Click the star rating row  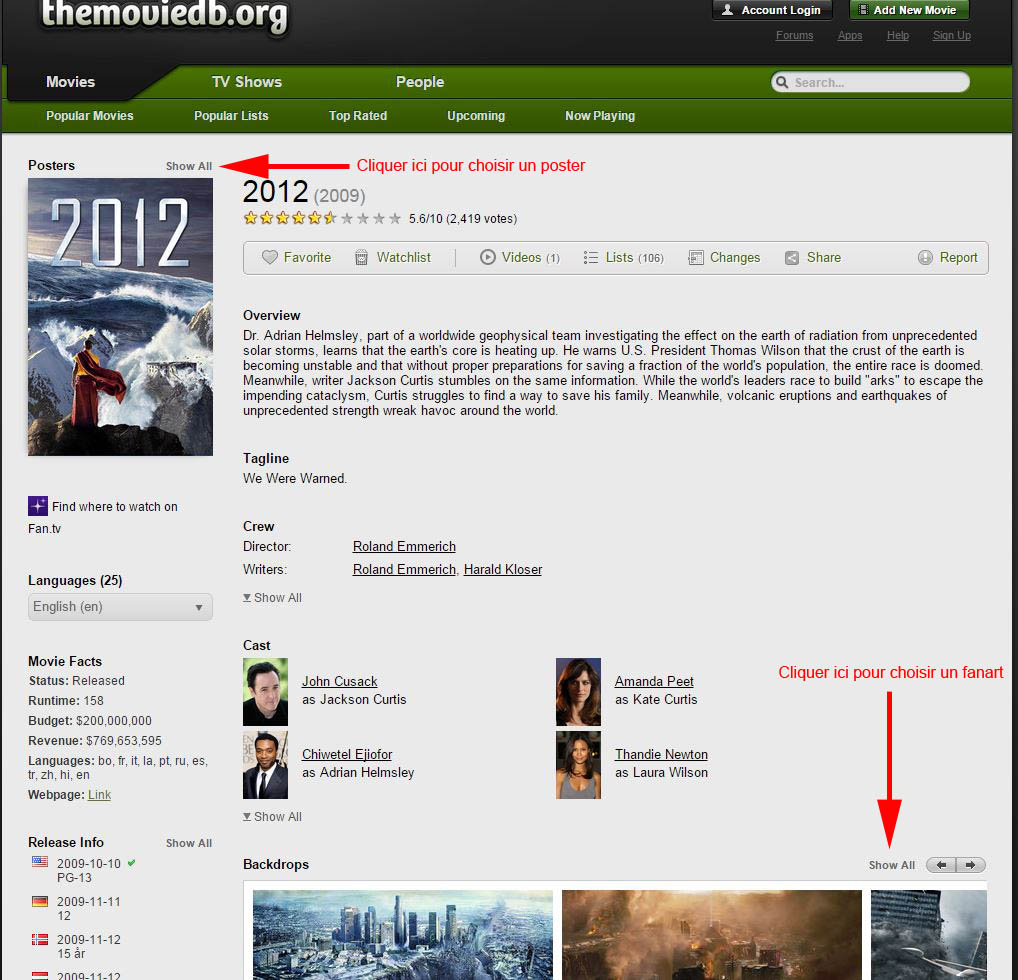[x=322, y=218]
